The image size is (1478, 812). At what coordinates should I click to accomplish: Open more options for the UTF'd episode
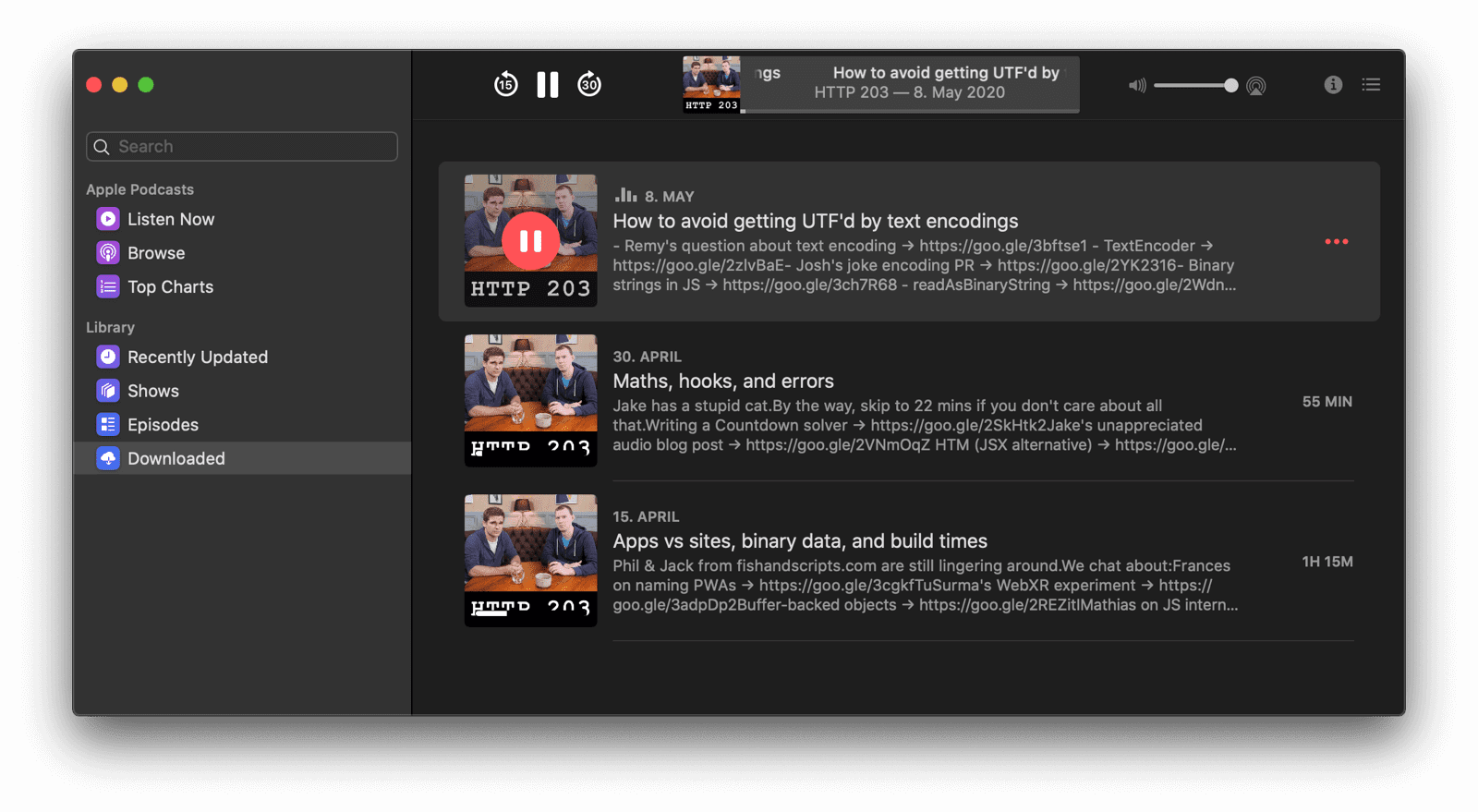coord(1336,242)
